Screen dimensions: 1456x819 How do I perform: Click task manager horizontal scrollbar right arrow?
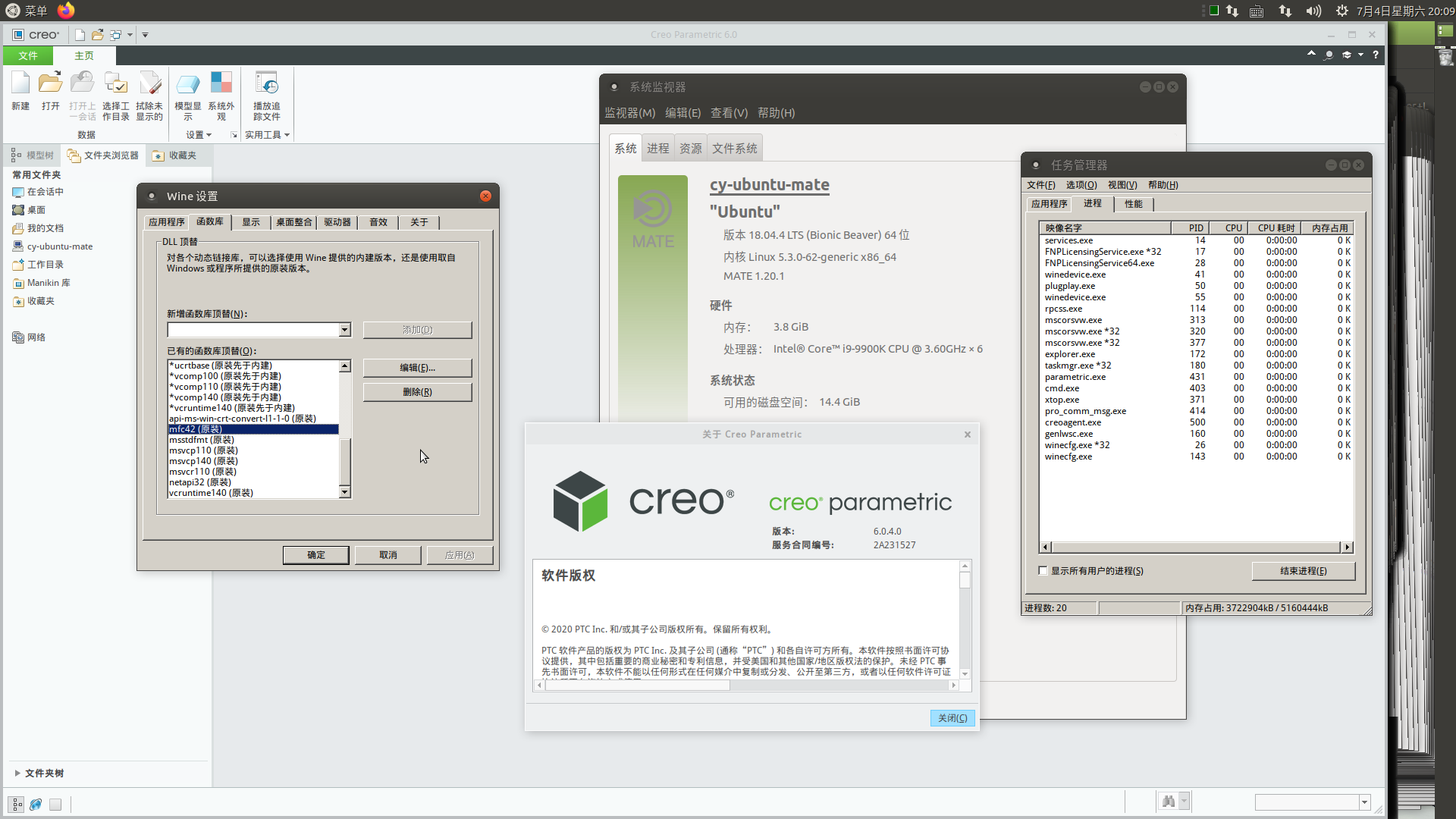(1348, 547)
